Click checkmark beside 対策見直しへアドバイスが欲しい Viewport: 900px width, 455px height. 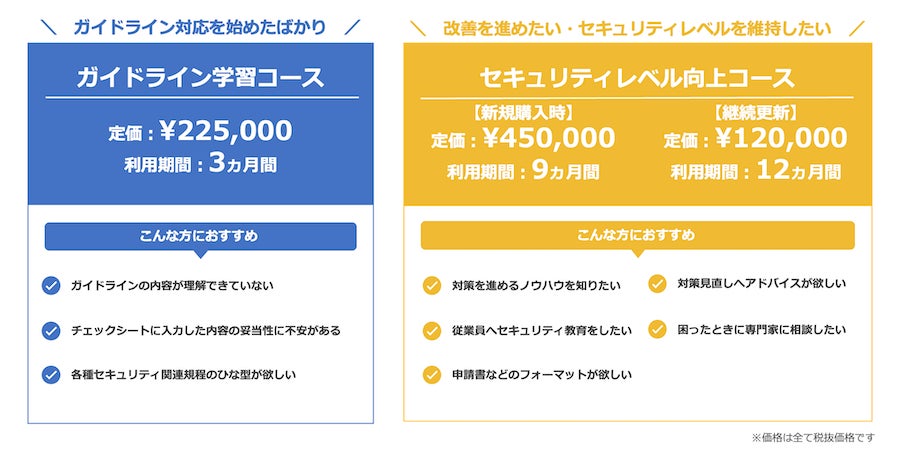point(657,283)
